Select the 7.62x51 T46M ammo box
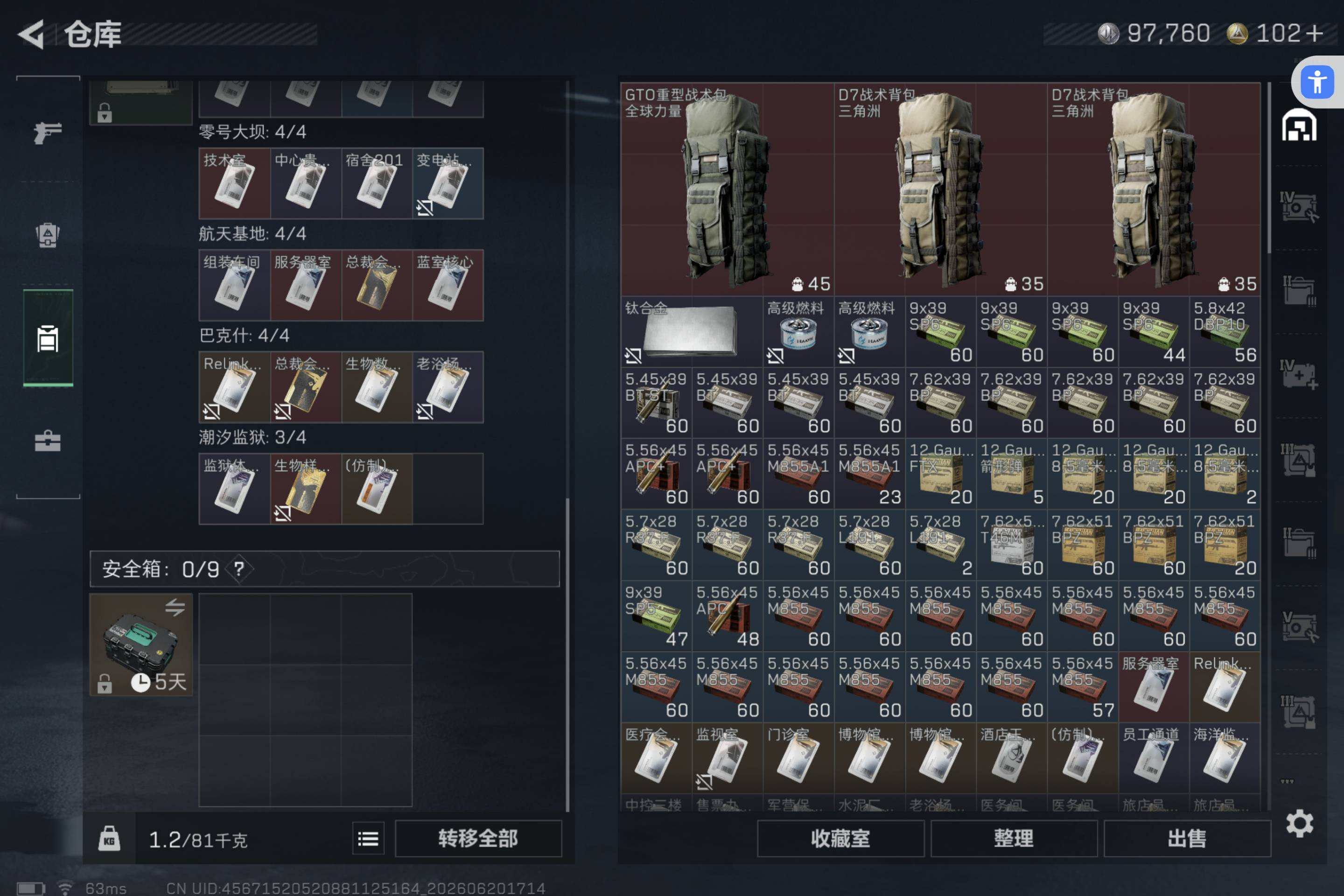 (1011, 545)
